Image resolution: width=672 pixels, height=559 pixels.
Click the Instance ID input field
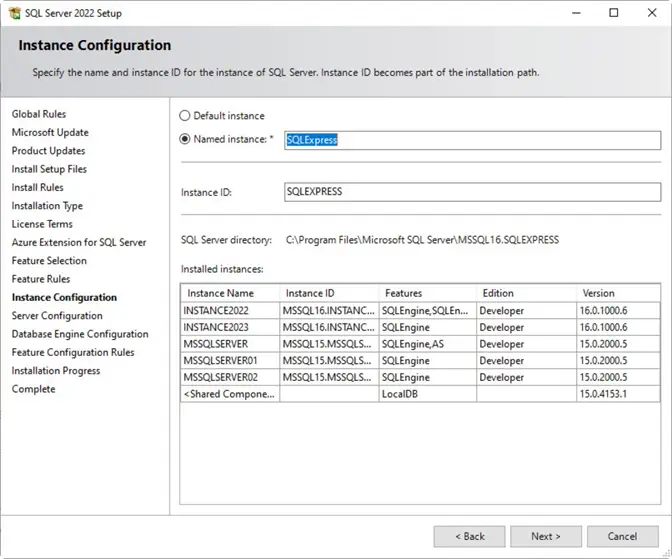470,191
